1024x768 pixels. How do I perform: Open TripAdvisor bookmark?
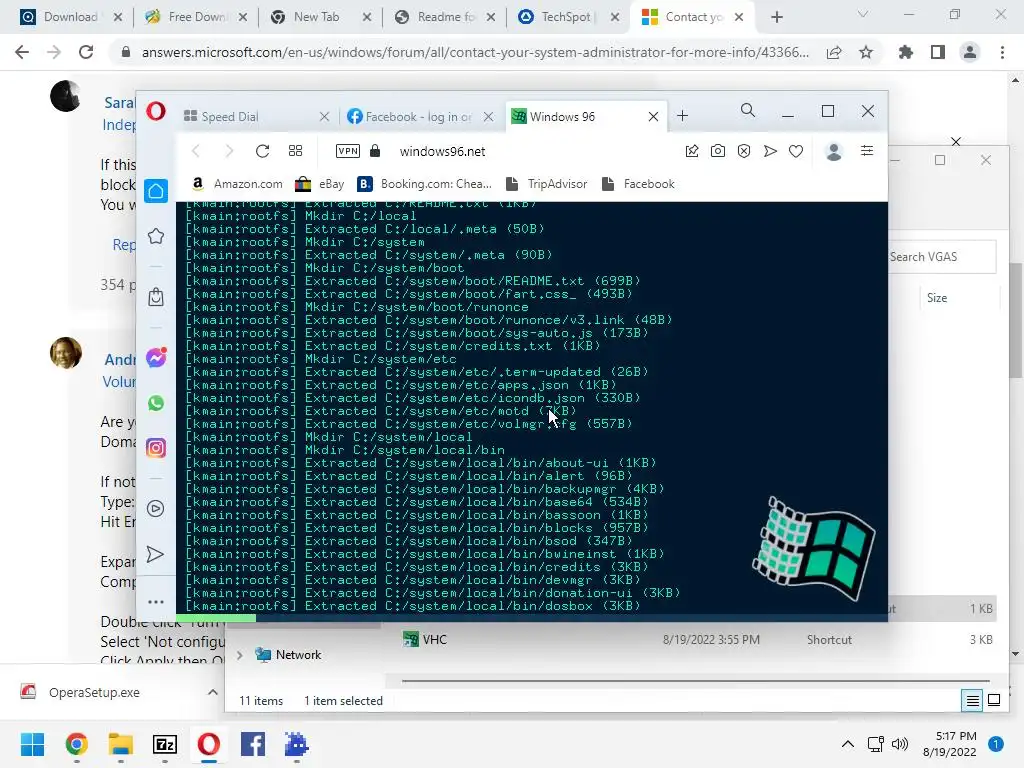click(546, 184)
